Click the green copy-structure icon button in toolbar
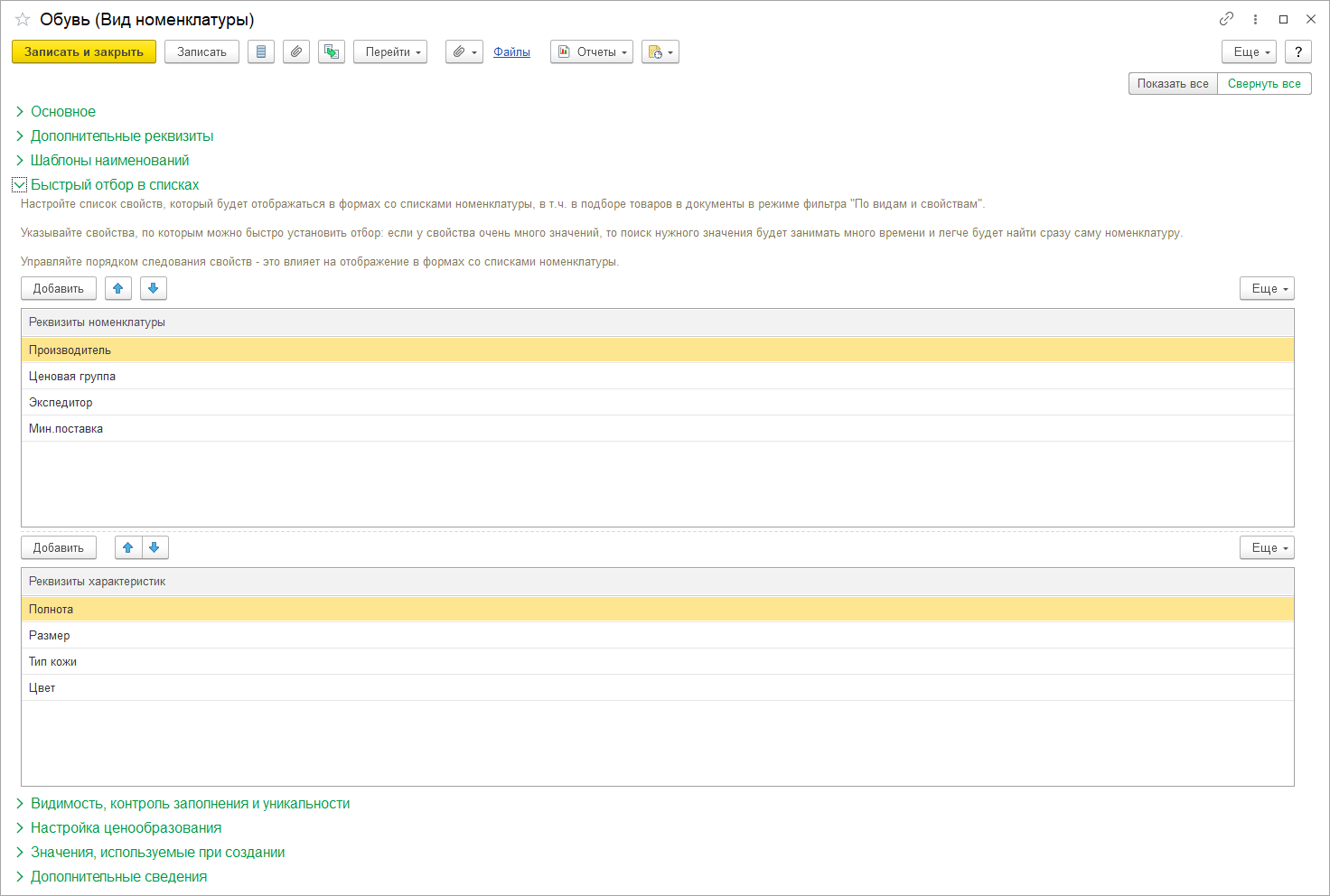This screenshot has height=896, width=1330. (332, 52)
